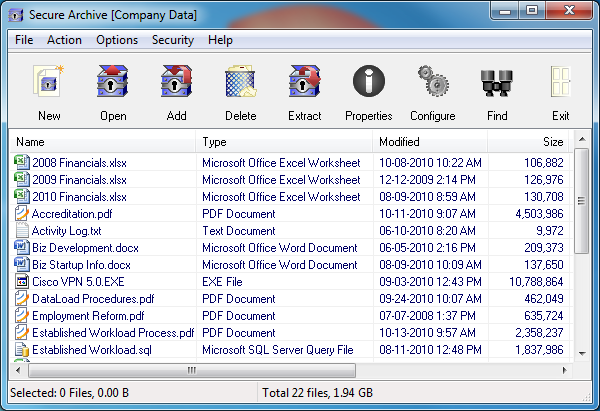Select the file Accreditation.pdf
The height and width of the screenshot is (411, 600).
click(x=72, y=214)
